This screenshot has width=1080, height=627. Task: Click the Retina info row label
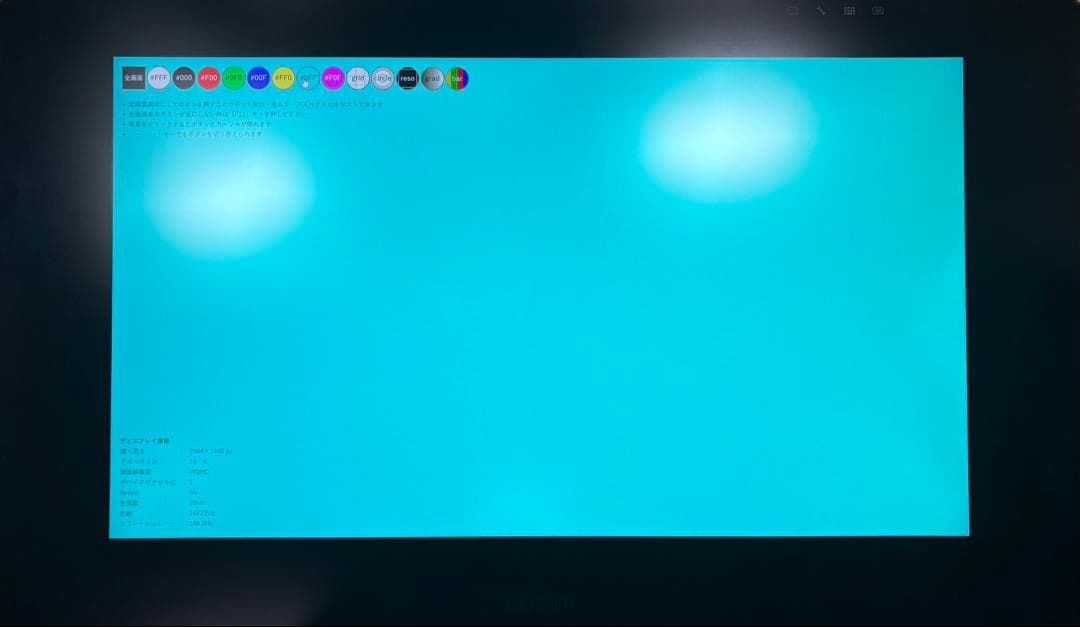coord(130,491)
